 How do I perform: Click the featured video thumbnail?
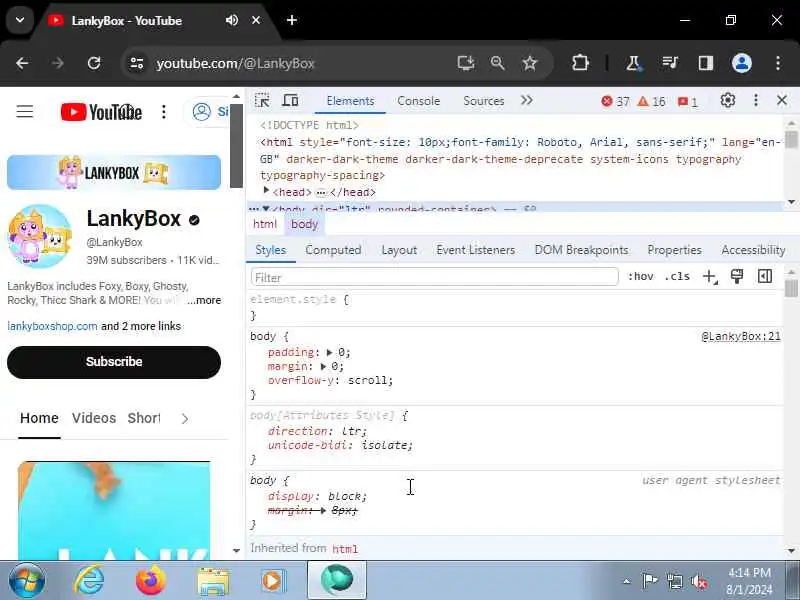pyautogui.click(x=114, y=510)
